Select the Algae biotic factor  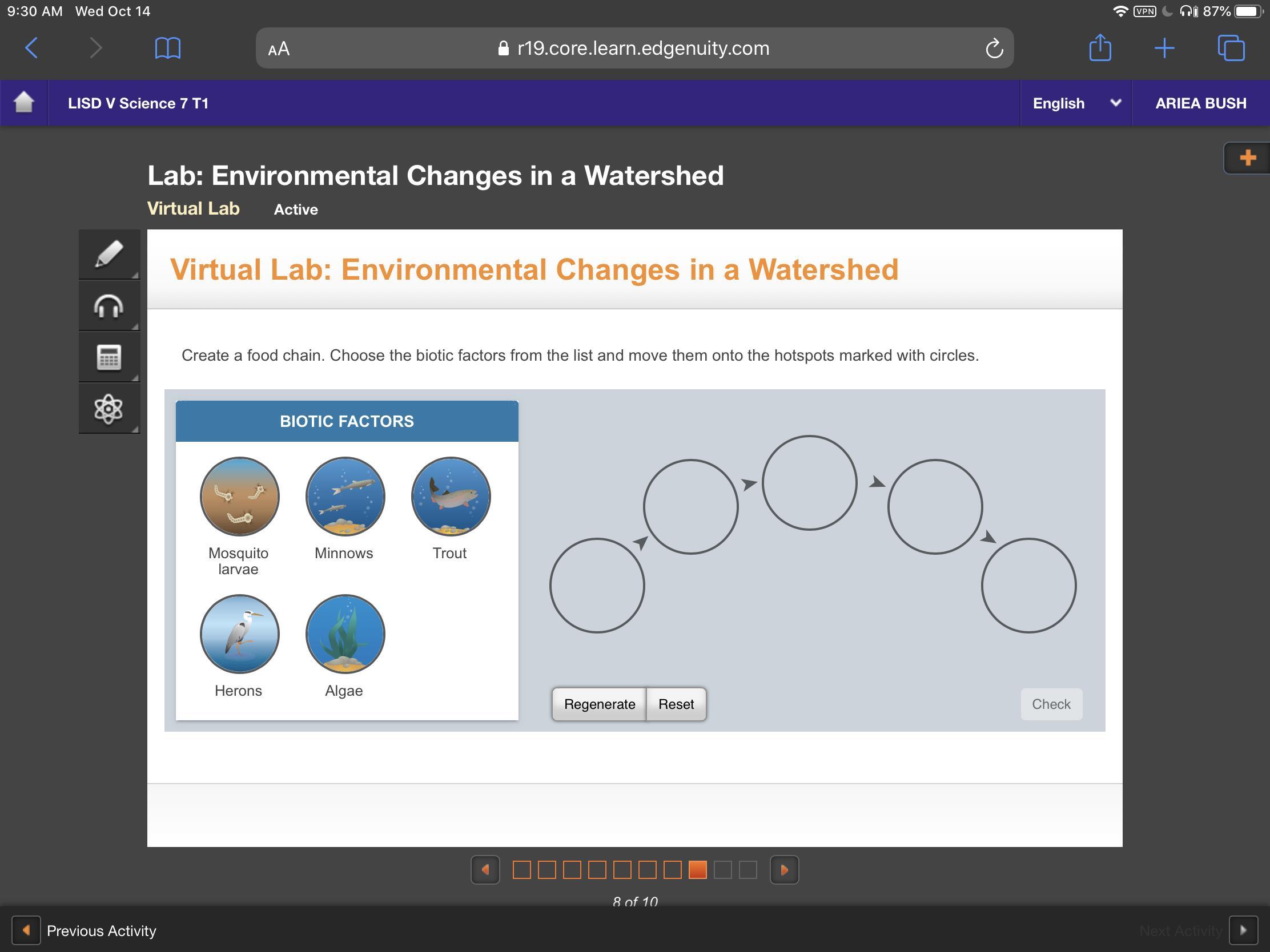(x=345, y=634)
